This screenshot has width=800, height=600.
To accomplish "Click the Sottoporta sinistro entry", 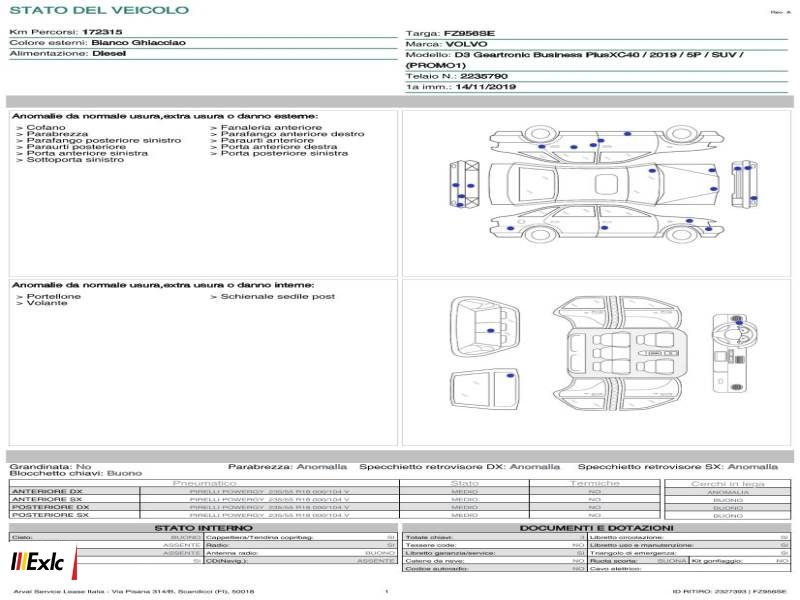I will point(75,160).
